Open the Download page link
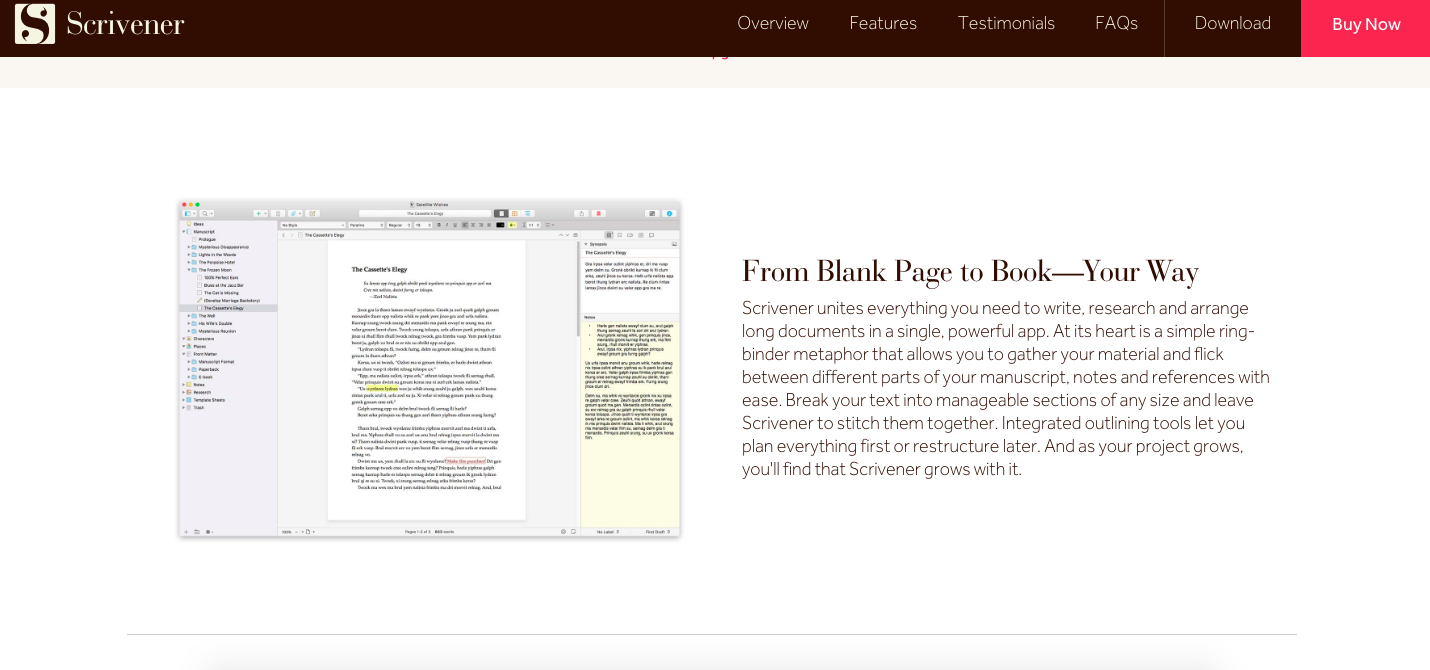1430x670 pixels. point(1233,23)
